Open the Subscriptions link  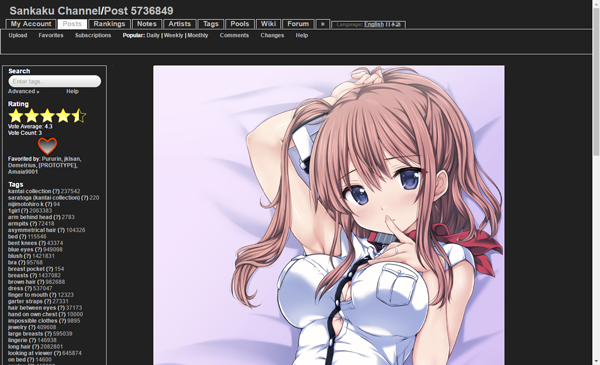tap(93, 35)
